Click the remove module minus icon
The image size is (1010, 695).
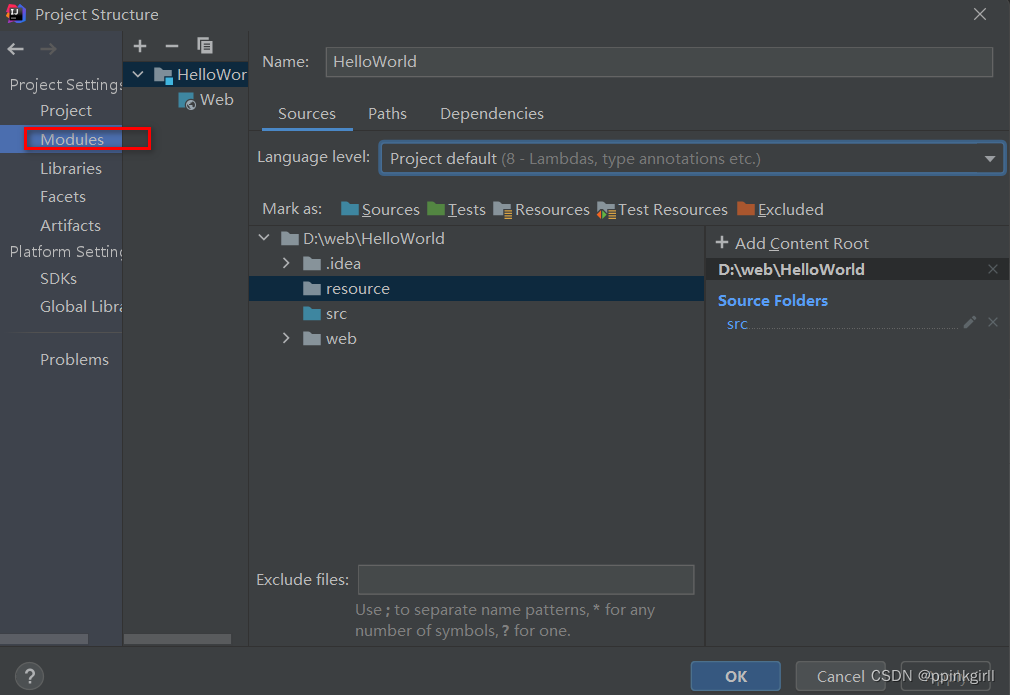coord(172,46)
